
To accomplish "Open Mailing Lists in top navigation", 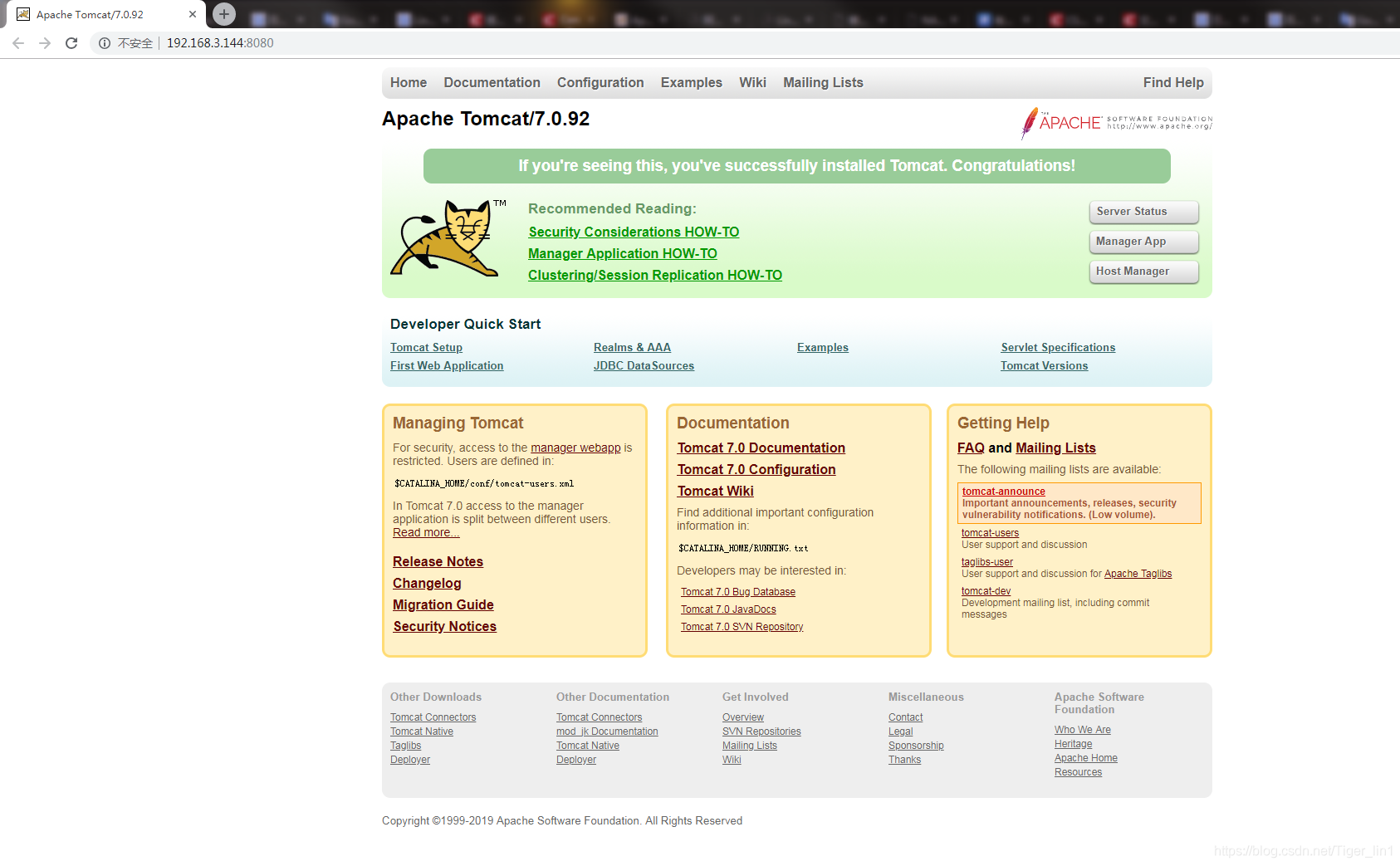I will point(823,82).
